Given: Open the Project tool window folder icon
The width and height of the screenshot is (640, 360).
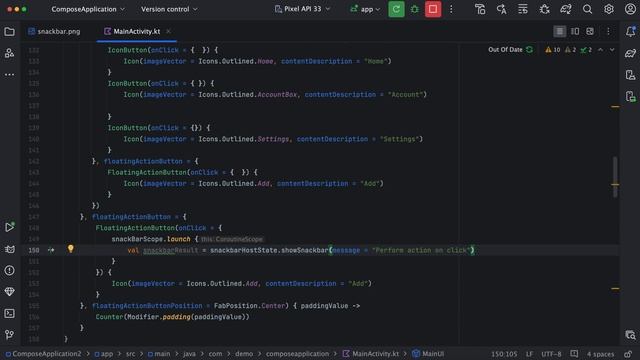Looking at the screenshot, I should 9,31.
